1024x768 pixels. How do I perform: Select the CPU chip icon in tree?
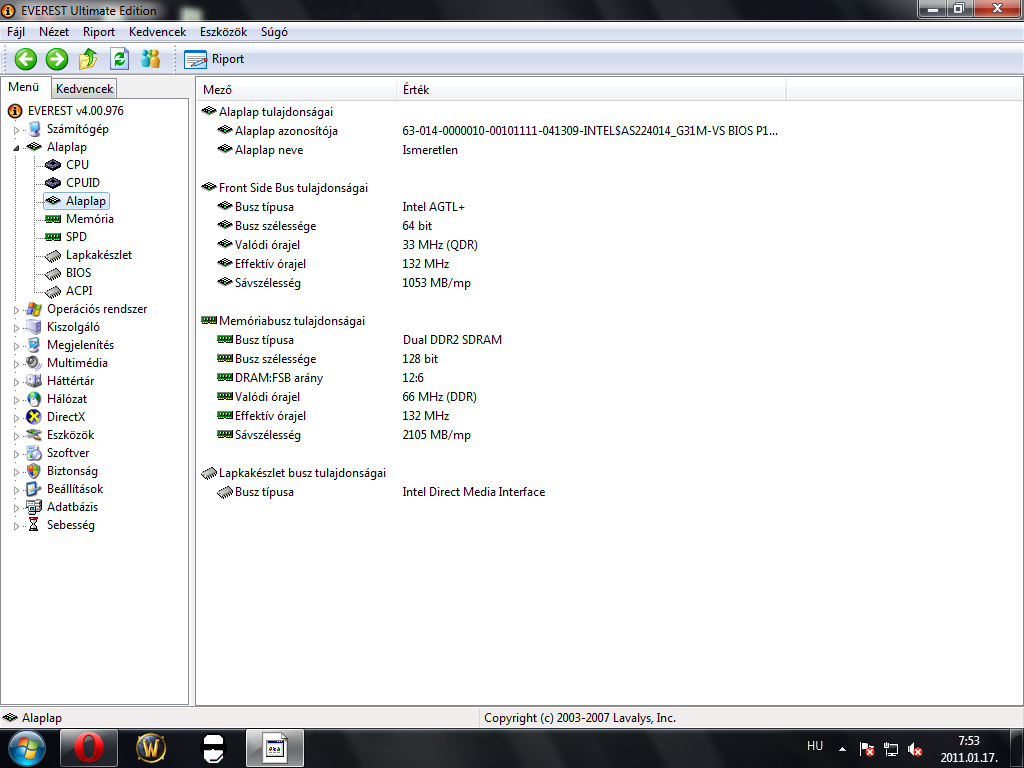[x=53, y=165]
